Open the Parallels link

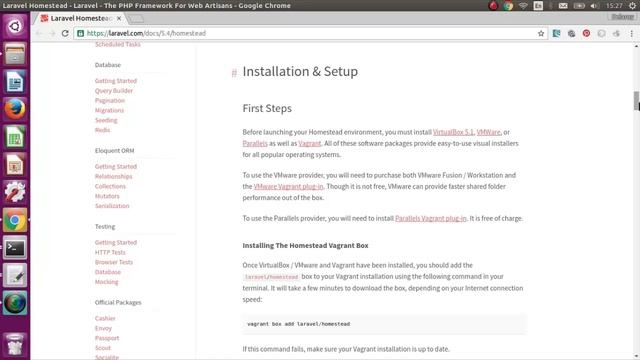(x=255, y=143)
